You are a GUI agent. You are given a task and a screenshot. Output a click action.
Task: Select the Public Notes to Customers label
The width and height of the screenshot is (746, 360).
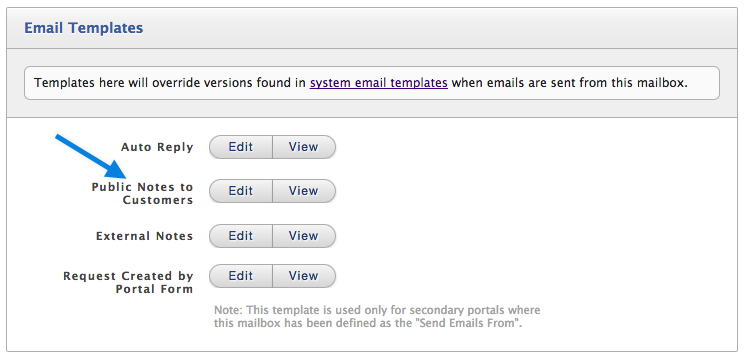[143, 194]
